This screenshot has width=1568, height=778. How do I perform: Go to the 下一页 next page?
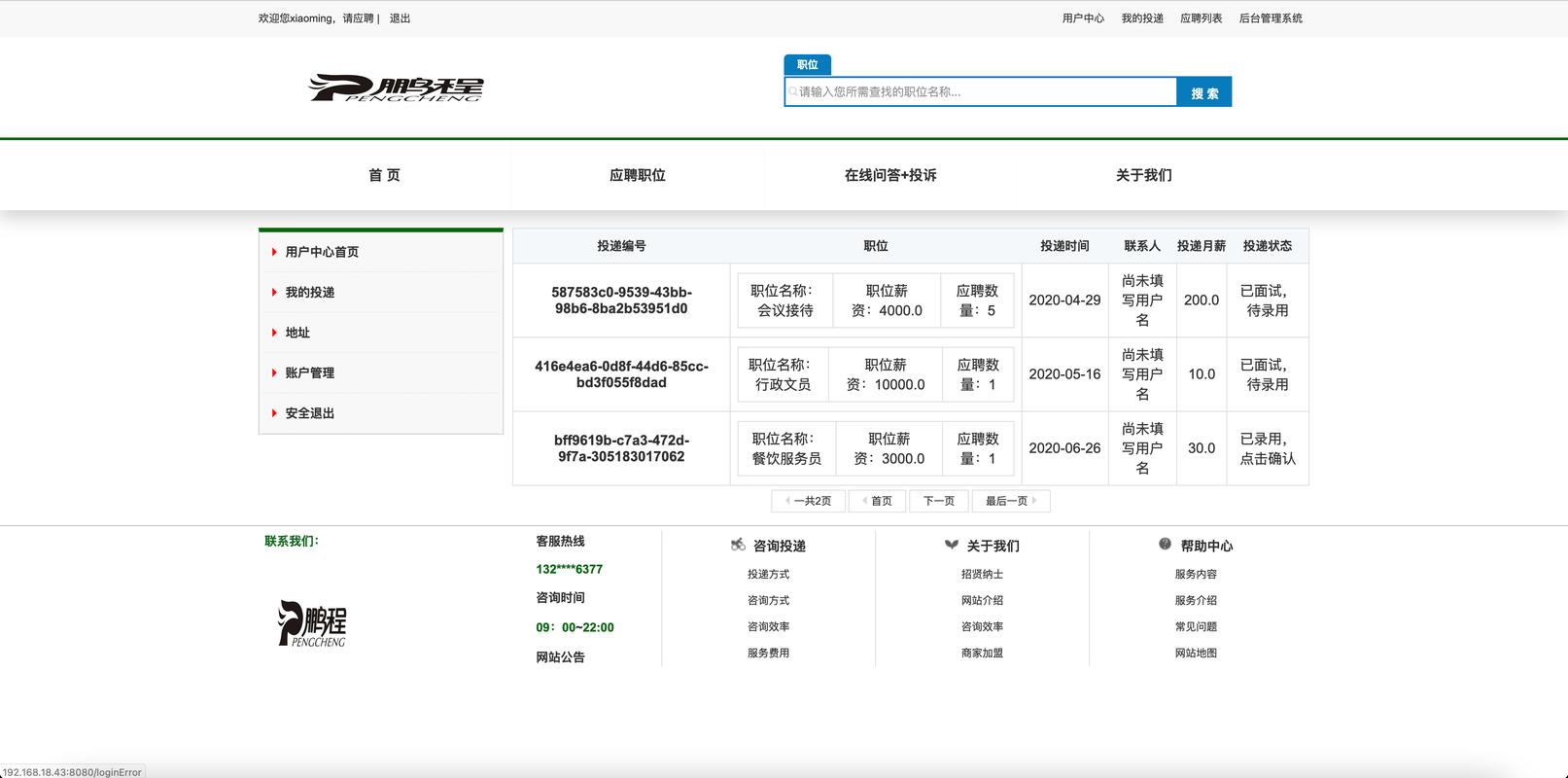[x=939, y=501]
